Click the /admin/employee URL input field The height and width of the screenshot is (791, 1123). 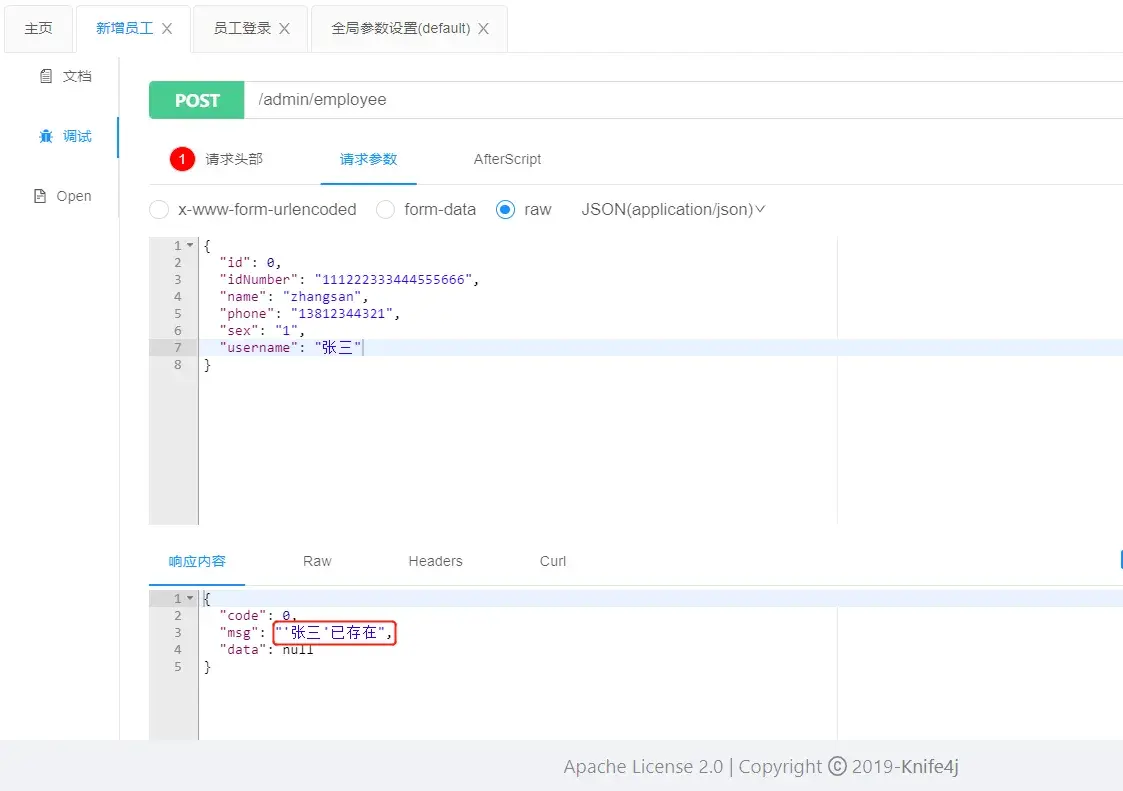[680, 100]
